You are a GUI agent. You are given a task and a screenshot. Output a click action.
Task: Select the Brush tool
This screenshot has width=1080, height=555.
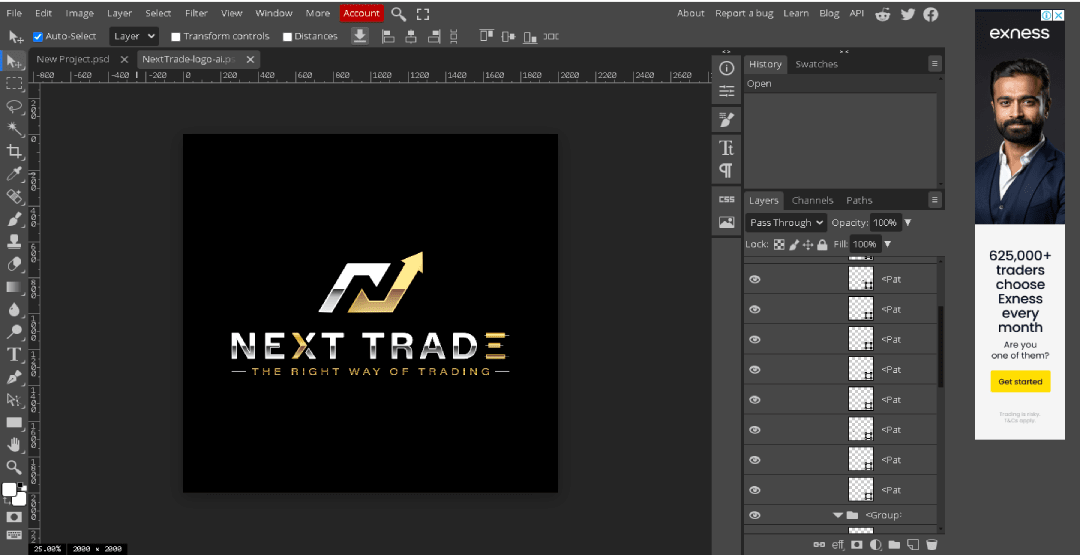[x=14, y=219]
